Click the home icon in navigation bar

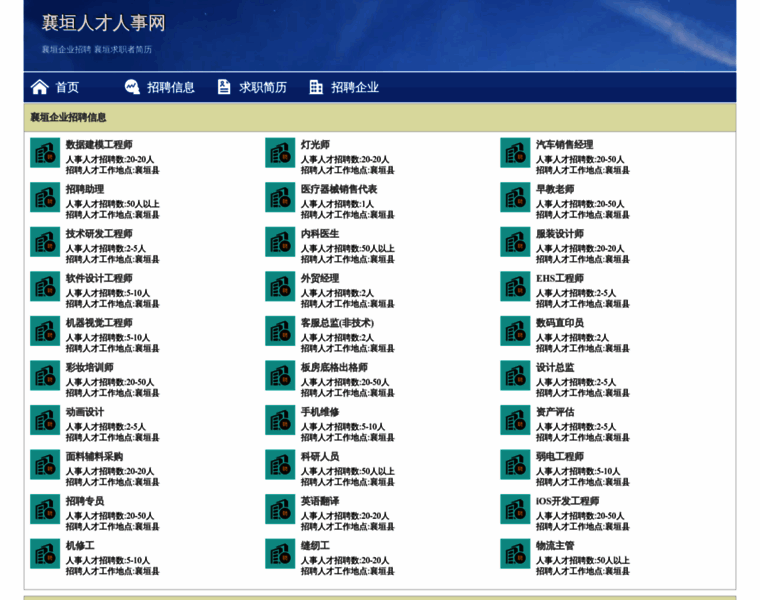(40, 87)
